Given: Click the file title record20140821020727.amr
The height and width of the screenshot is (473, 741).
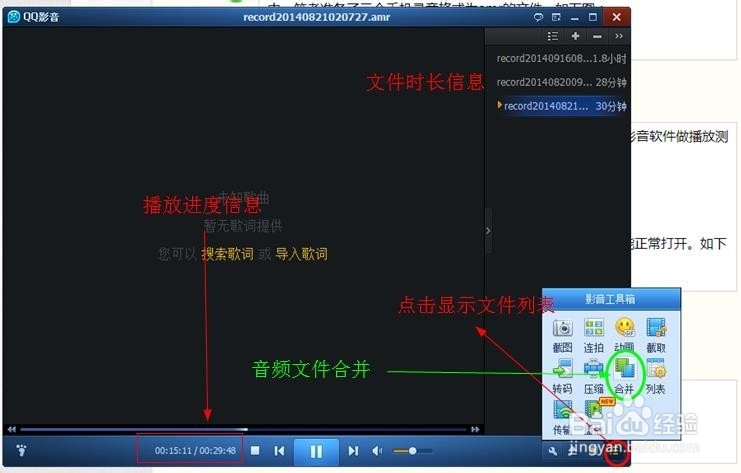Looking at the screenshot, I should coord(317,17).
